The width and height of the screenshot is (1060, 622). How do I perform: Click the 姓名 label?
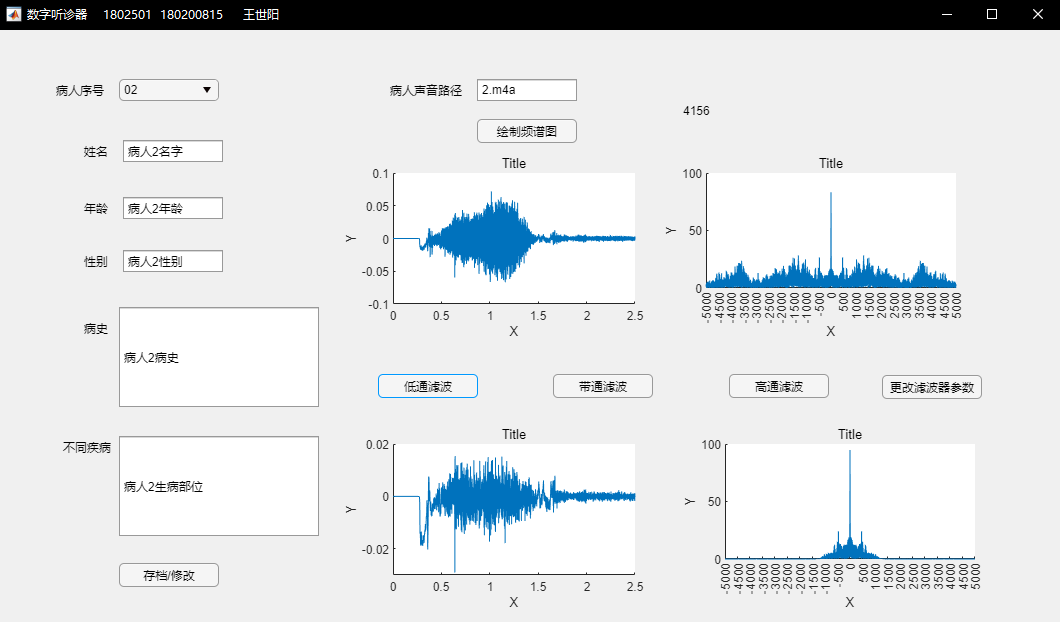click(96, 151)
